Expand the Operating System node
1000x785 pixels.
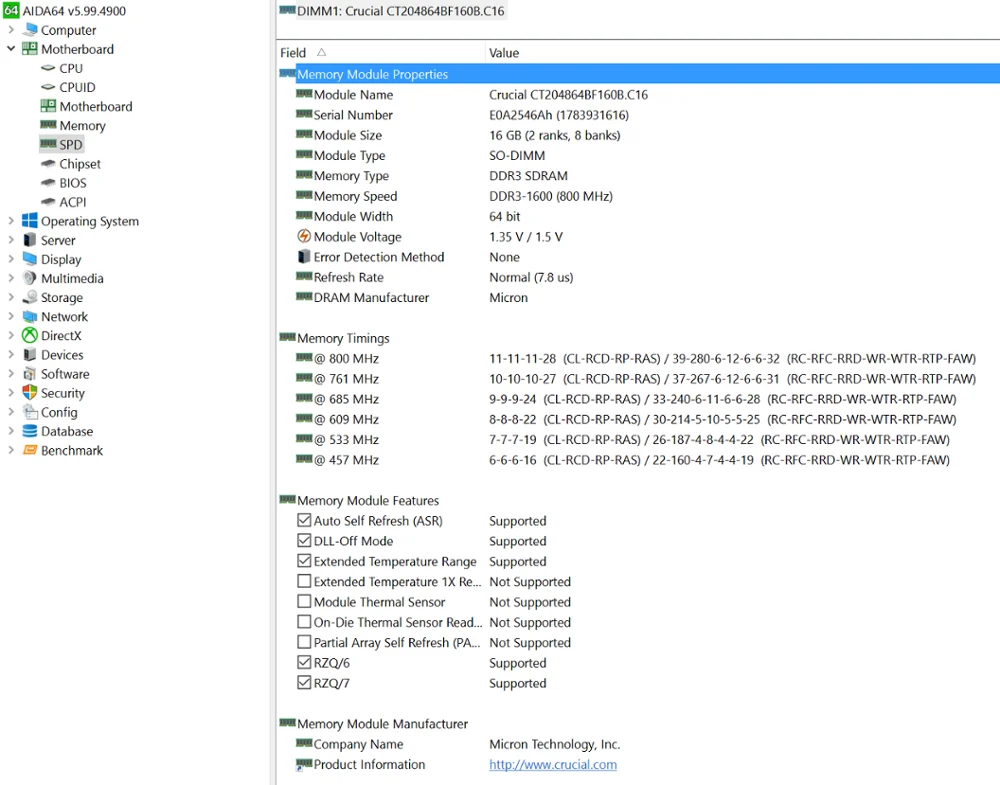pos(11,221)
